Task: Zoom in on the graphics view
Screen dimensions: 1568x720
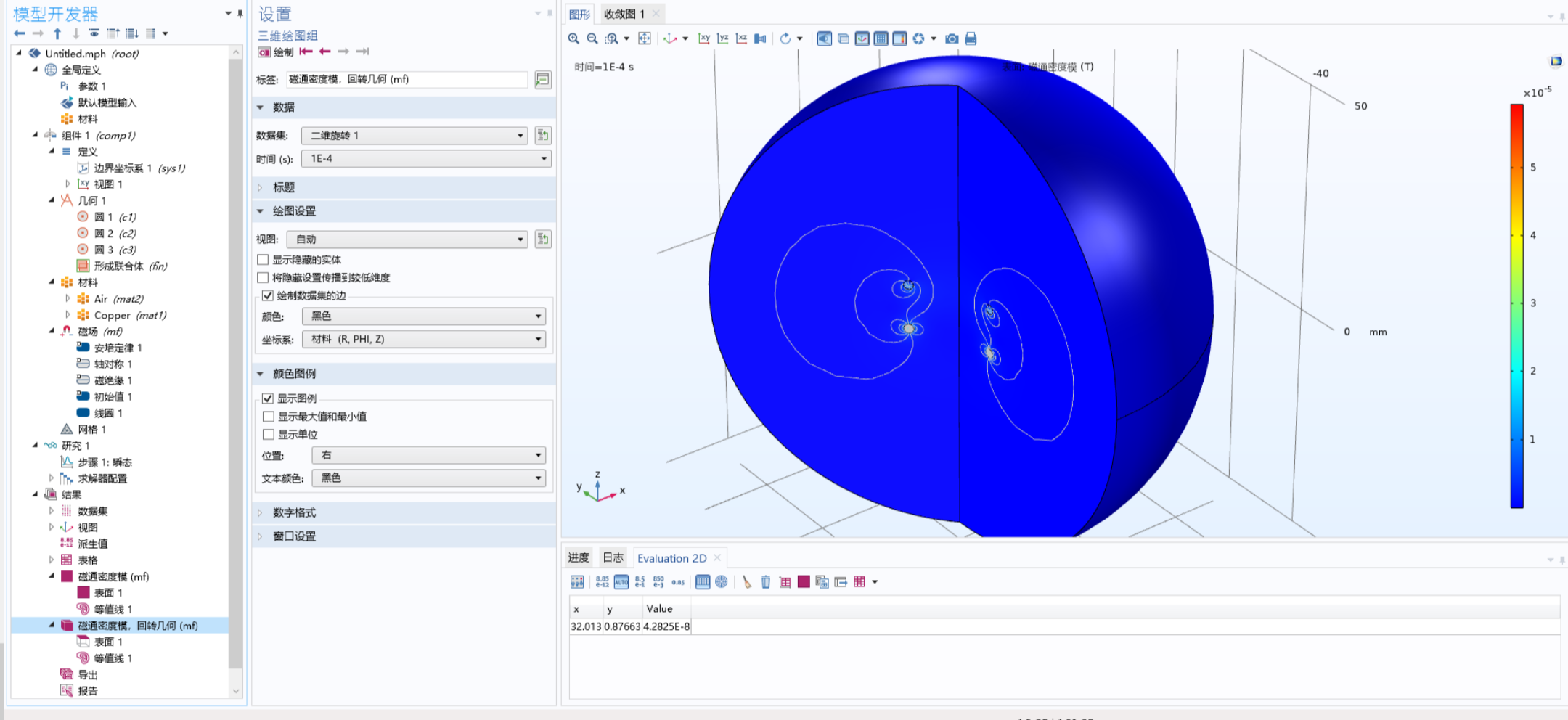Action: point(573,38)
